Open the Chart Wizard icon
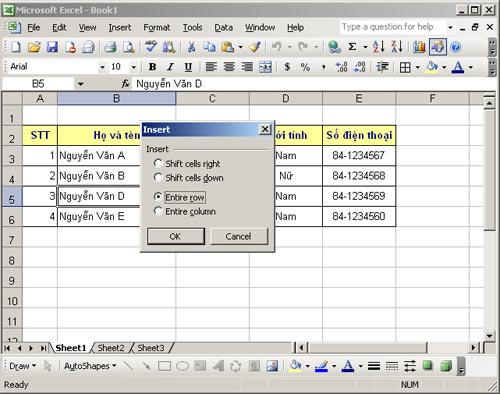The width and height of the screenshot is (500, 394). point(419,47)
